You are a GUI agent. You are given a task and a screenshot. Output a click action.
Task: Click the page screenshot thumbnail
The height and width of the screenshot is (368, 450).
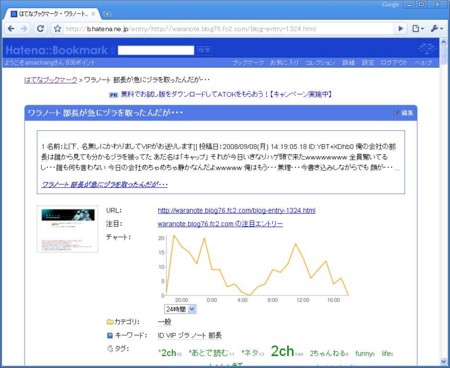68,229
